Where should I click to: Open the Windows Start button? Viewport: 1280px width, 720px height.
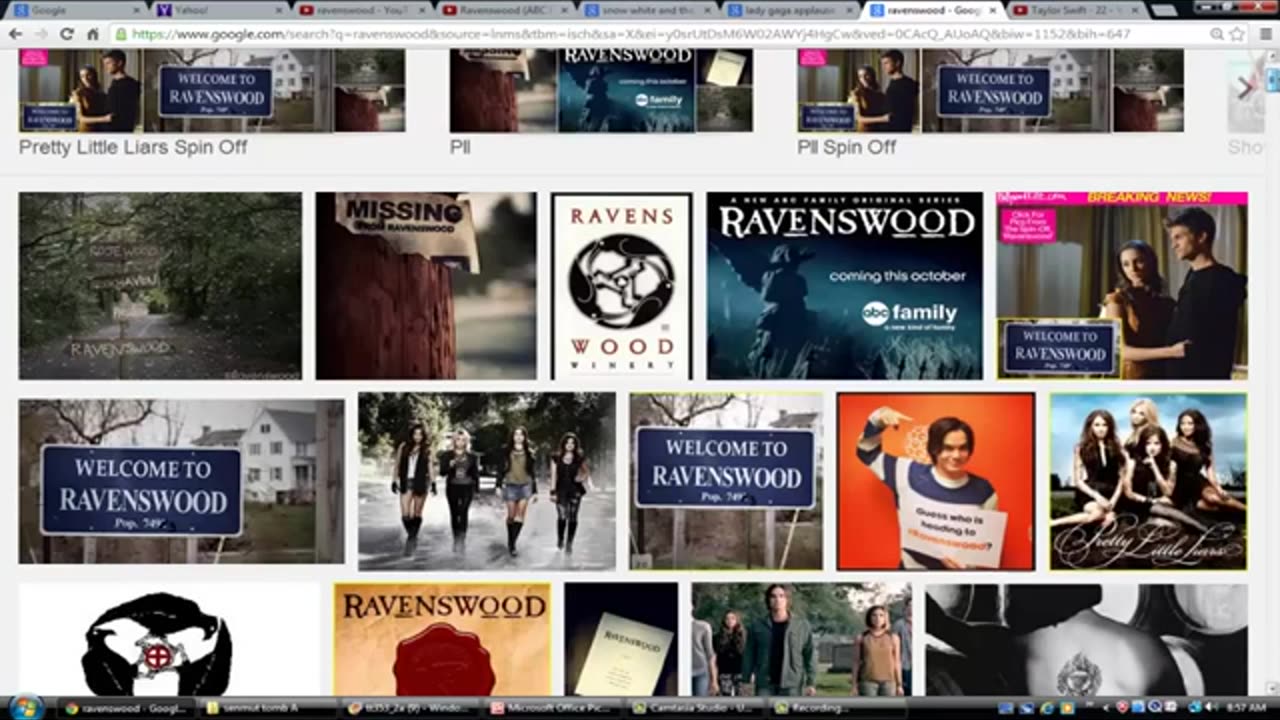(24, 707)
